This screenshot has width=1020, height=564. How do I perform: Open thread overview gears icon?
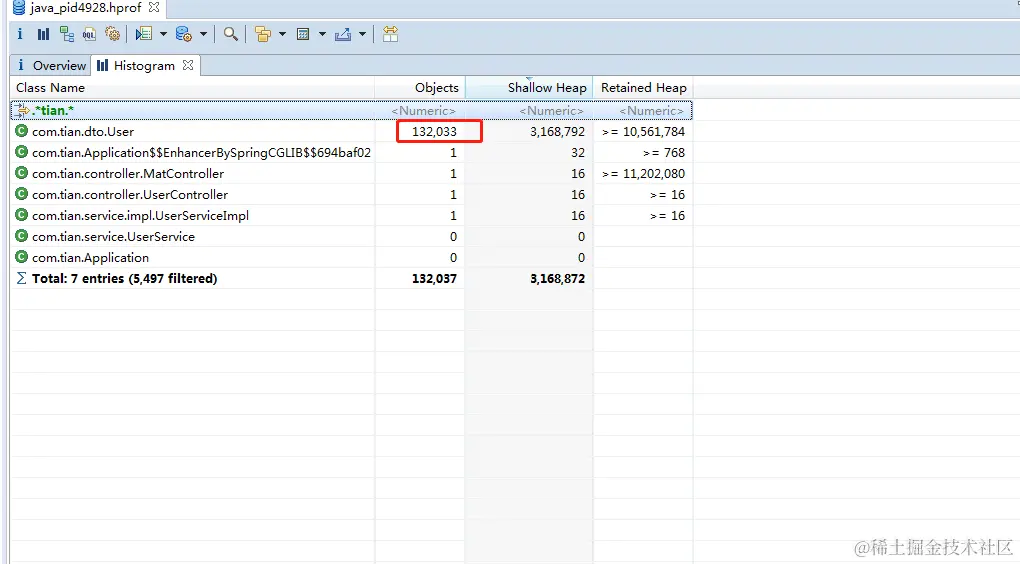113,34
